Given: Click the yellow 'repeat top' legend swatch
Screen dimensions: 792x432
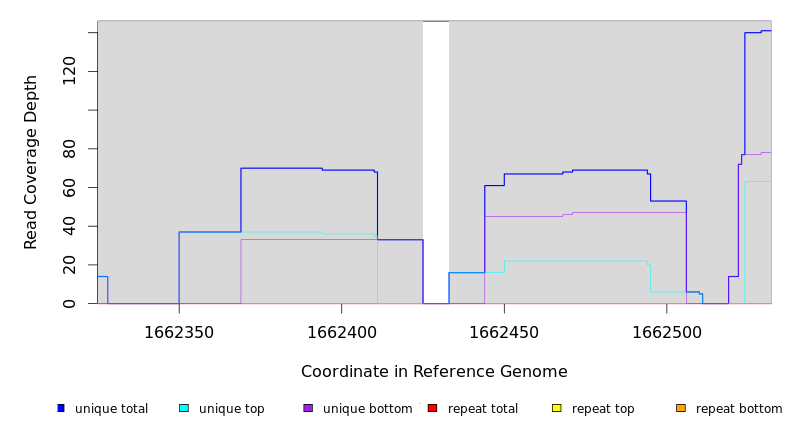Looking at the screenshot, I should pos(557,408).
